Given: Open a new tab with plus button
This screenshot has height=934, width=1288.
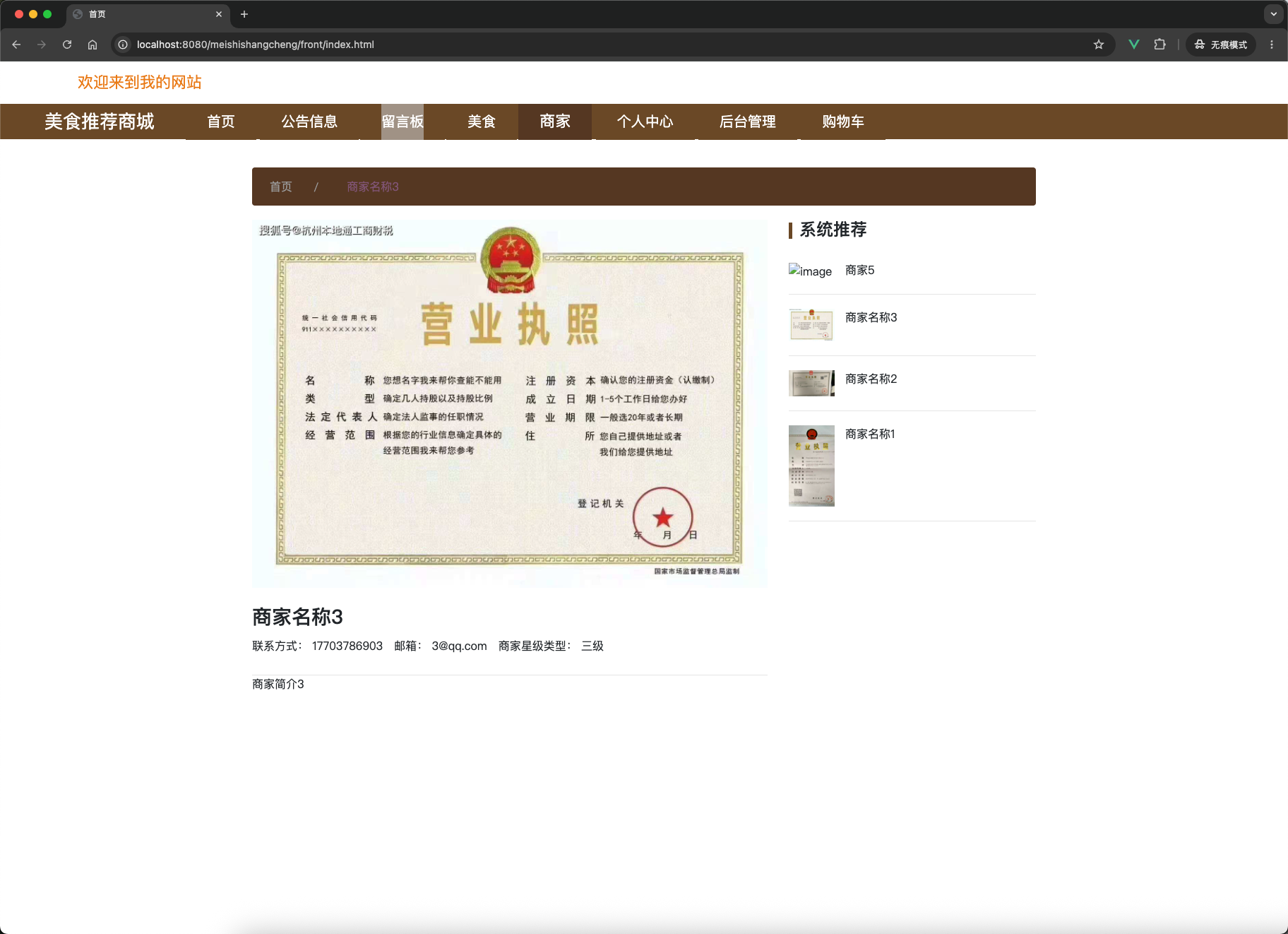Looking at the screenshot, I should 244,14.
